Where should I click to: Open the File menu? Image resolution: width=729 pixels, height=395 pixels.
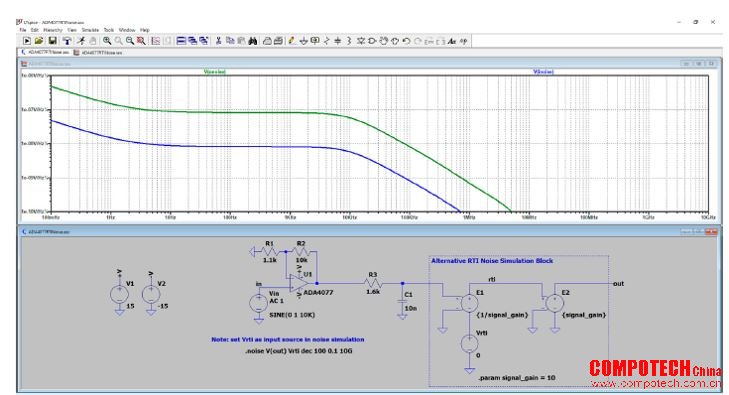pyautogui.click(x=23, y=30)
